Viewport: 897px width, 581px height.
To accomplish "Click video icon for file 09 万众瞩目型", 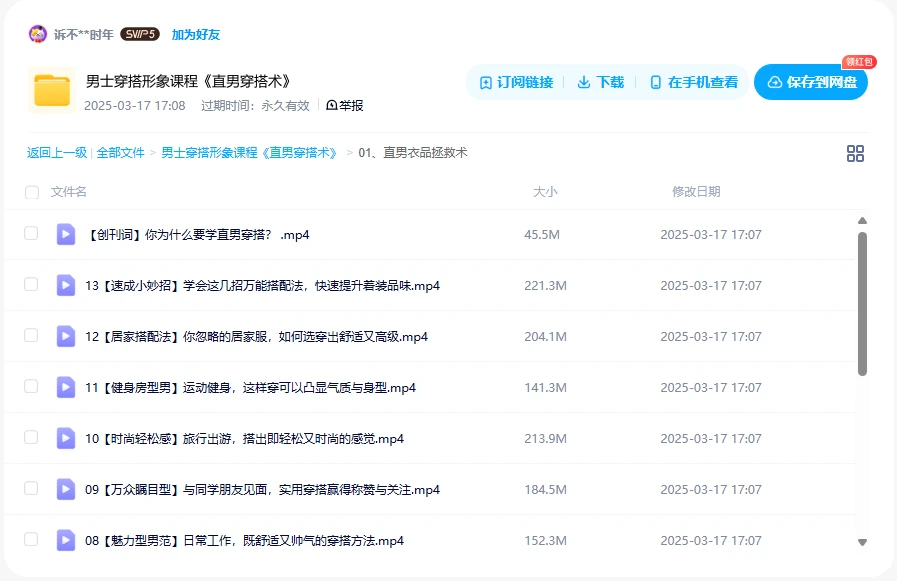I will click(66, 489).
